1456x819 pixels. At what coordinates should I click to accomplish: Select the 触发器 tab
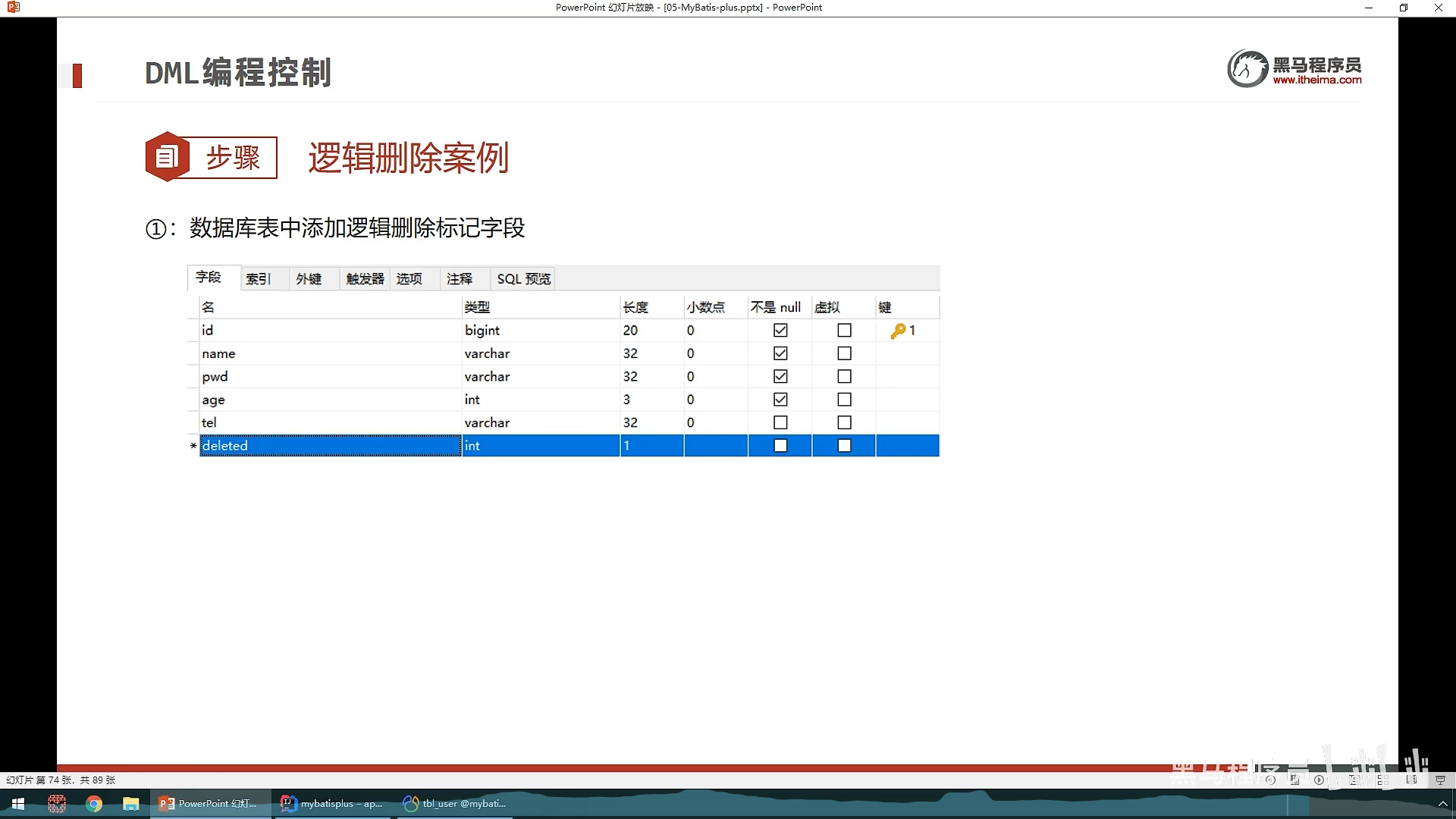point(365,279)
